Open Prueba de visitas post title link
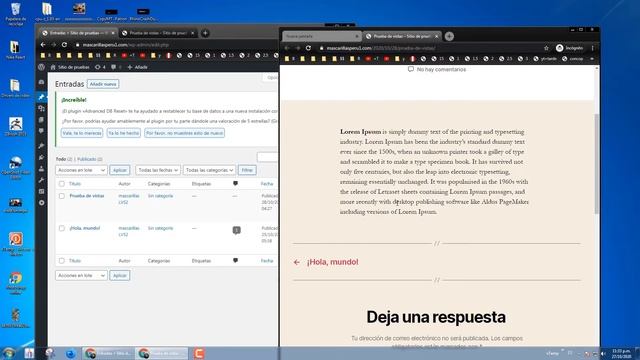Image resolution: width=640 pixels, height=360 pixels. (x=87, y=196)
